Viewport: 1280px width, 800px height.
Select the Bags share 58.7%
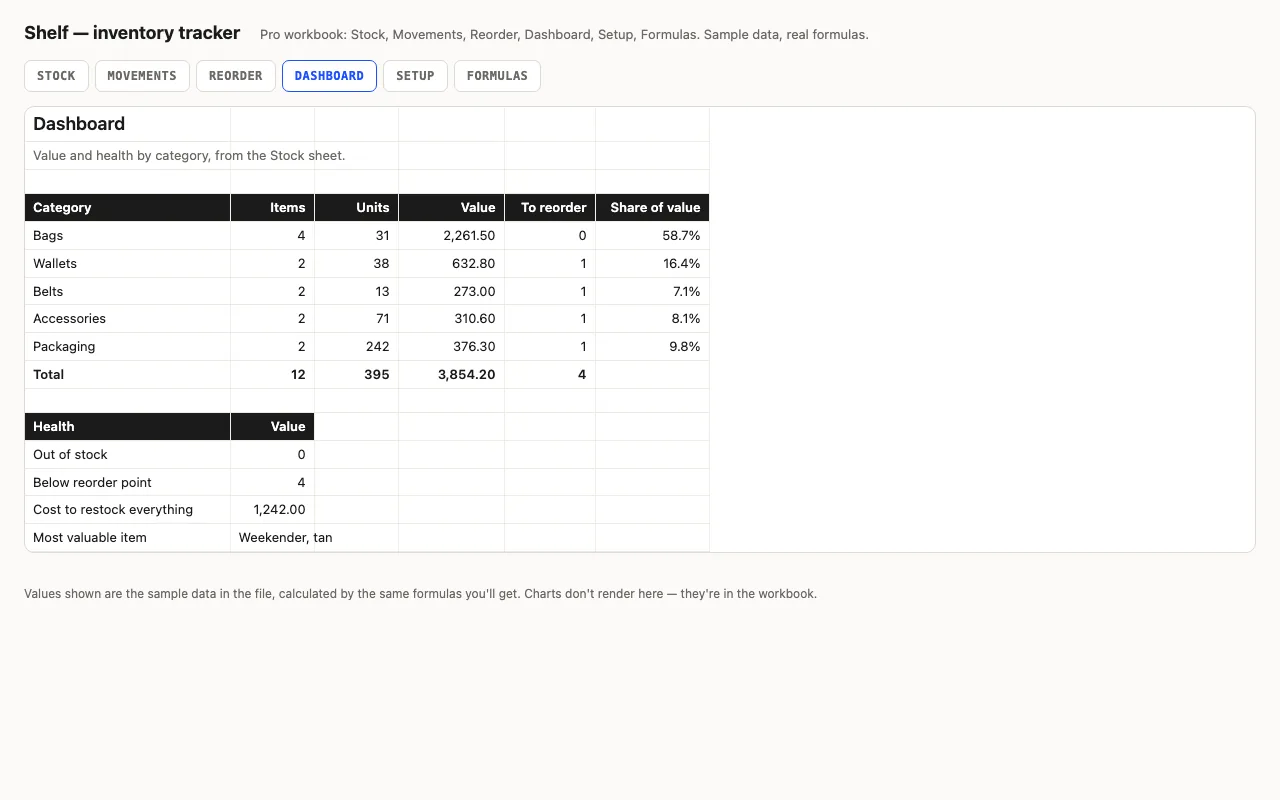click(x=653, y=236)
